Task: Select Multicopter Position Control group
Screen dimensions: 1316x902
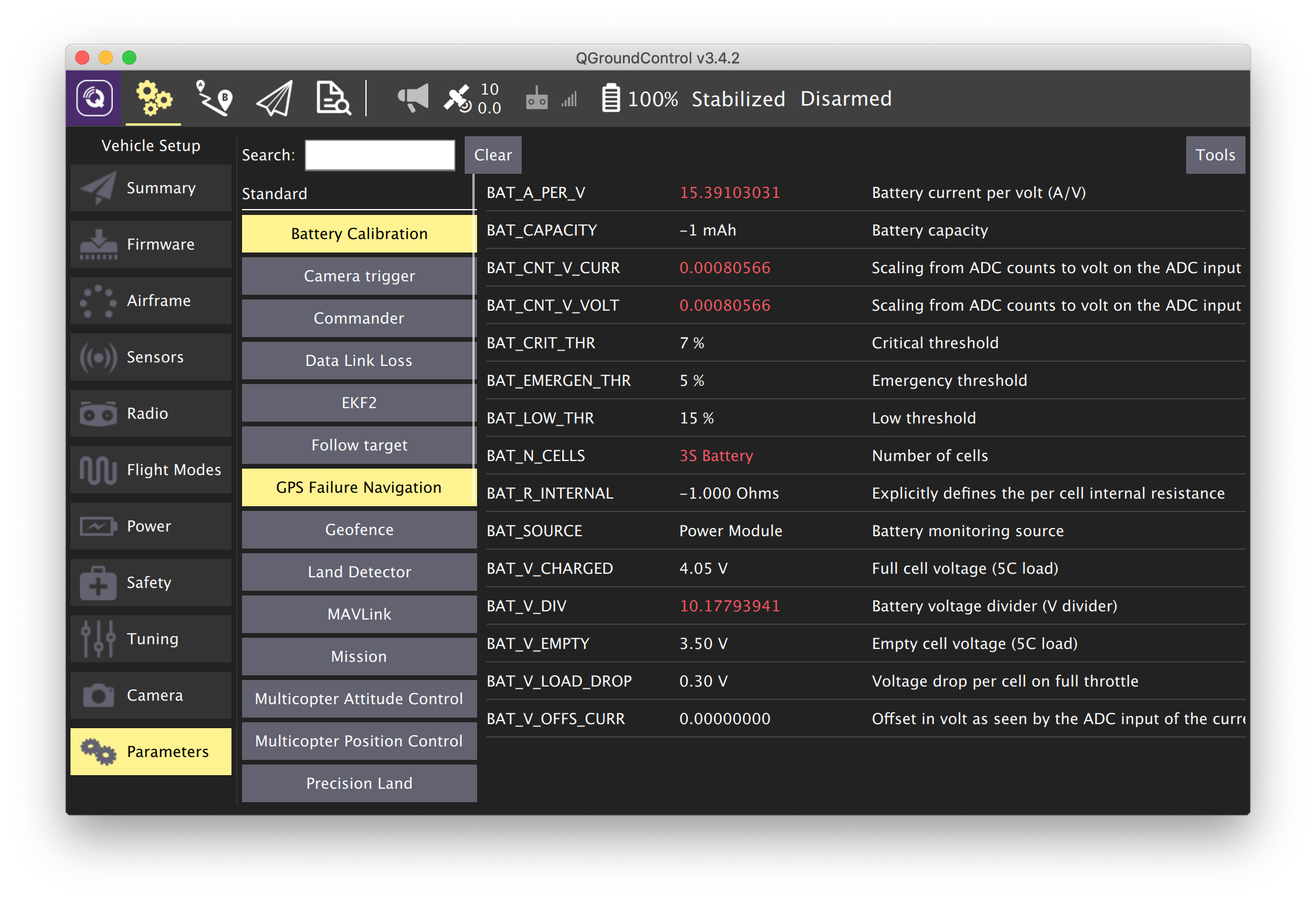Action: pyautogui.click(x=359, y=741)
